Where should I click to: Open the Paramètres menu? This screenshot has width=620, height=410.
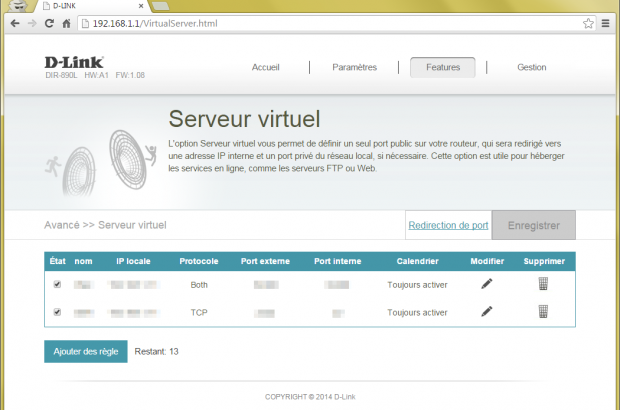(x=354, y=67)
